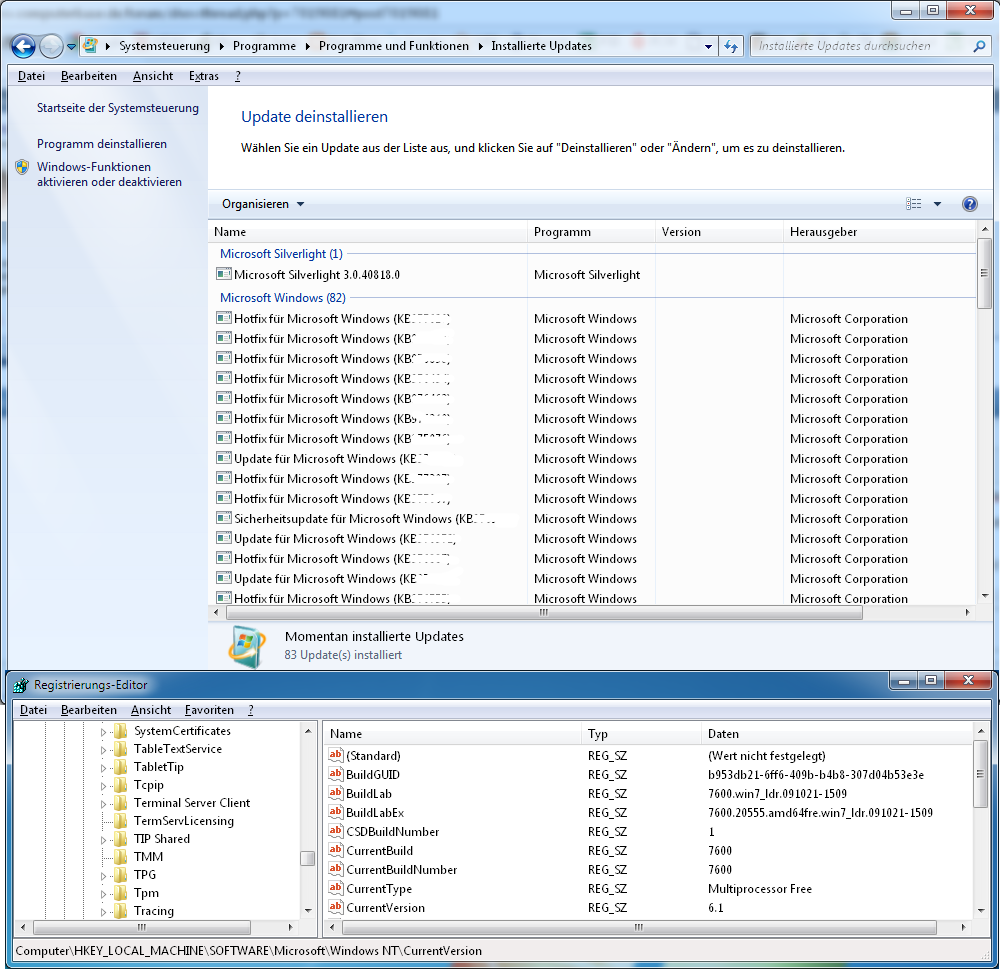The image size is (1000, 970).
Task: Open the 'Programm deinstallieren' link
Action: (x=102, y=144)
